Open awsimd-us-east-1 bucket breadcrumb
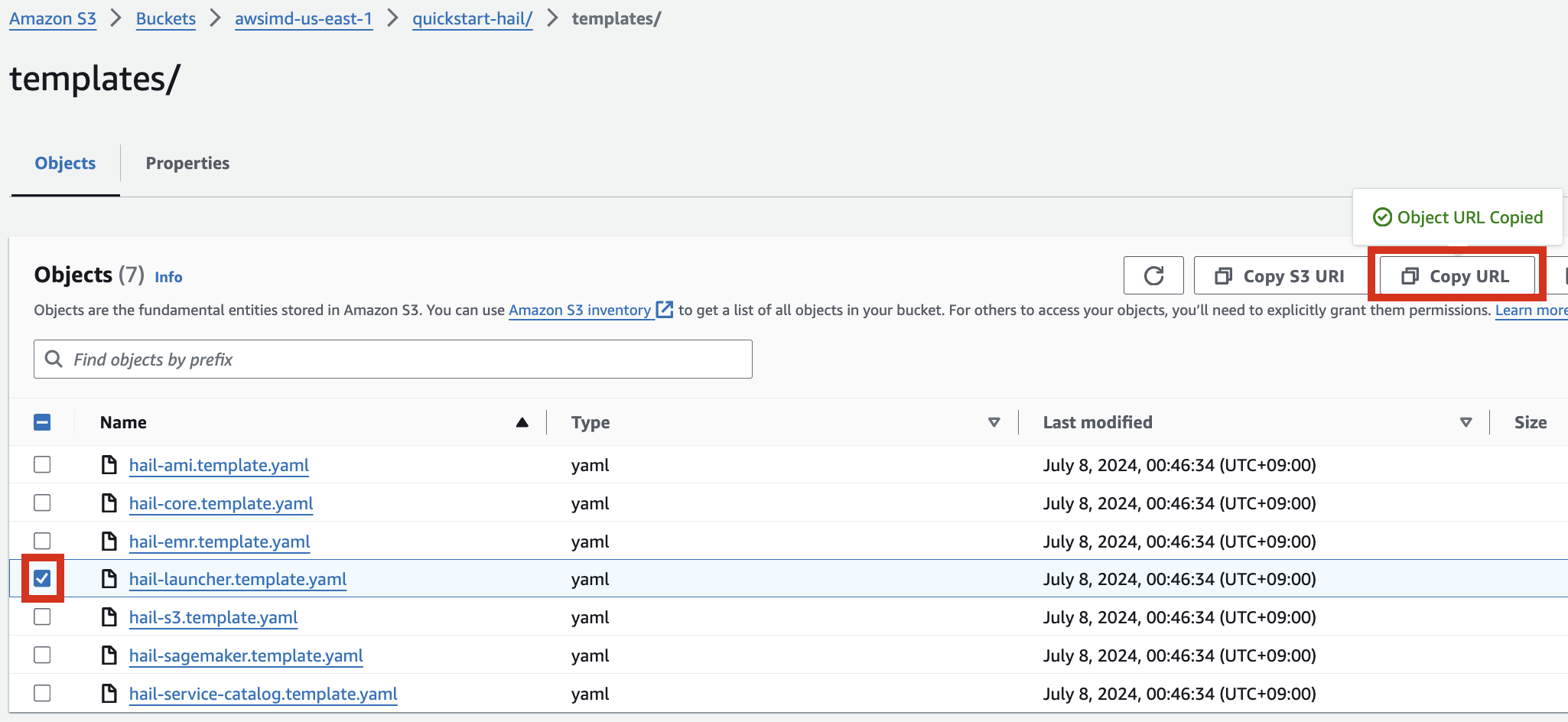This screenshot has width=1568, height=722. (x=304, y=18)
